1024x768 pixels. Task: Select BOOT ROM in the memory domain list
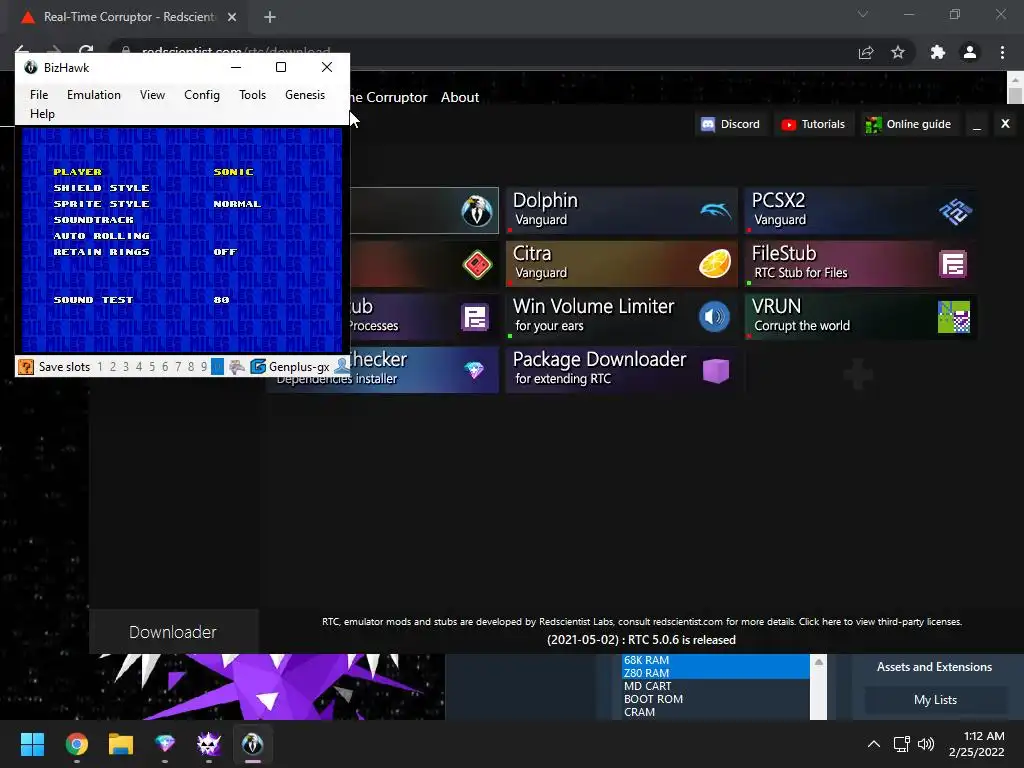coord(715,699)
